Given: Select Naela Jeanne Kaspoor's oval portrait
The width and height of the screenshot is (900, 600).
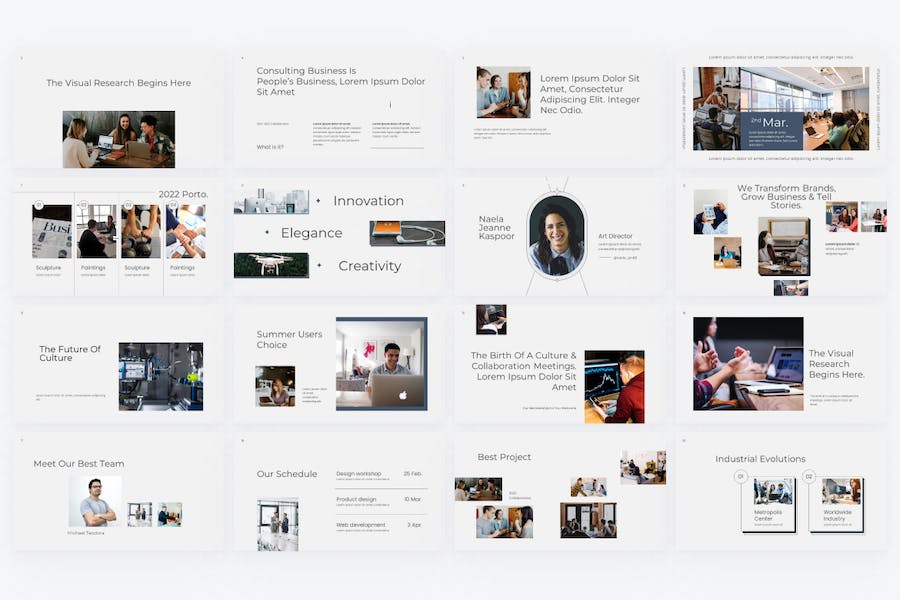Looking at the screenshot, I should click(x=556, y=235).
